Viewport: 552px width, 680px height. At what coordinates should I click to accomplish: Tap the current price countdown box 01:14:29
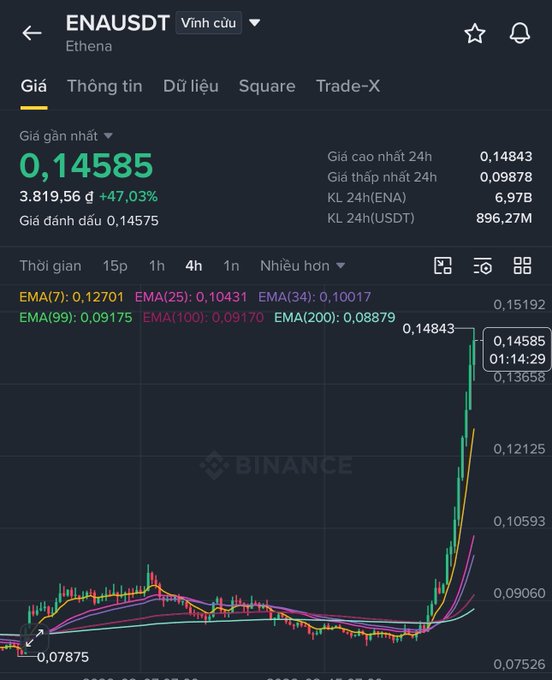(x=517, y=350)
